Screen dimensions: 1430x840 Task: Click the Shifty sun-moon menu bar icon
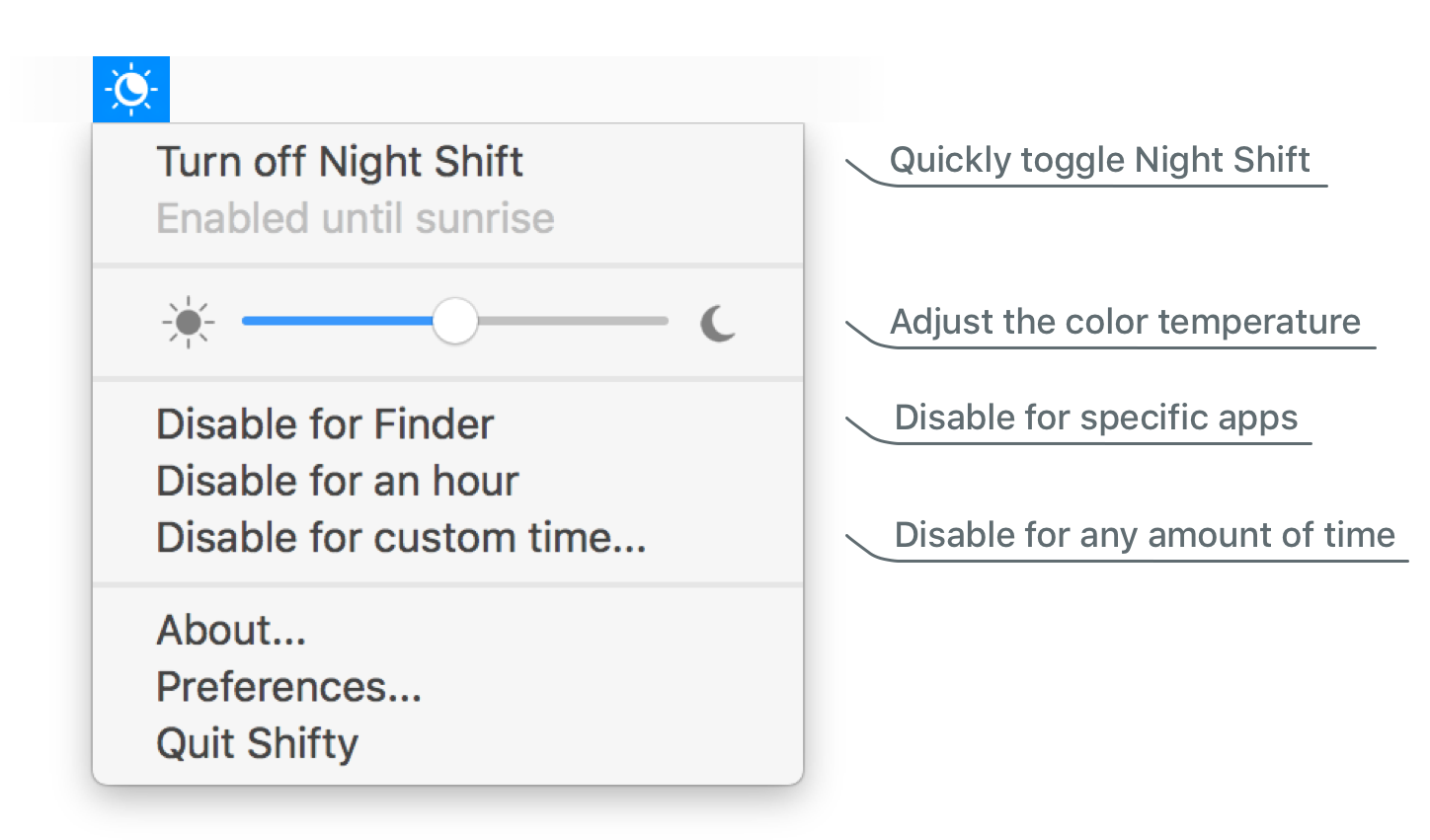point(131,90)
